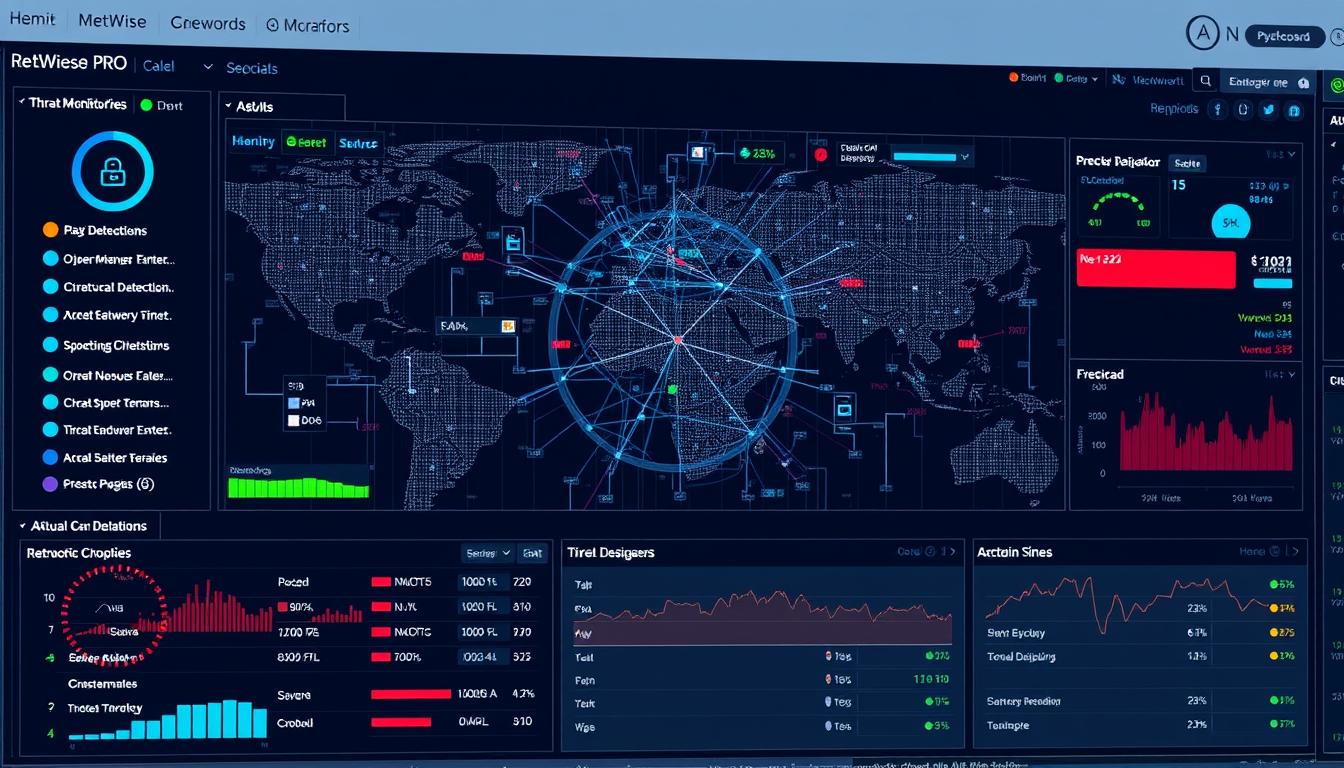1344x768 pixels.
Task: Click the search magnifier icon
Action: click(x=1207, y=82)
